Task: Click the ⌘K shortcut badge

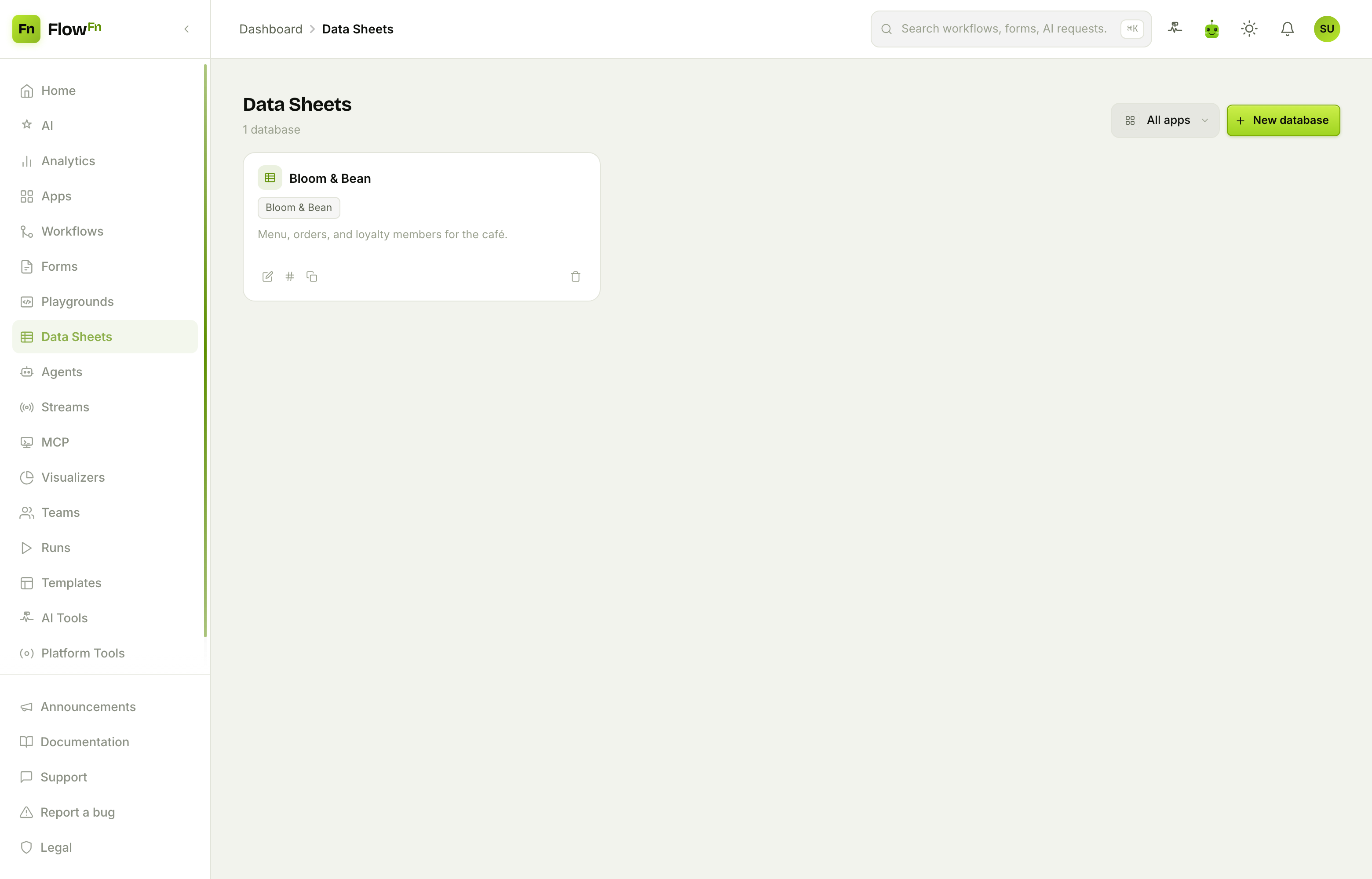Action: pyautogui.click(x=1131, y=29)
